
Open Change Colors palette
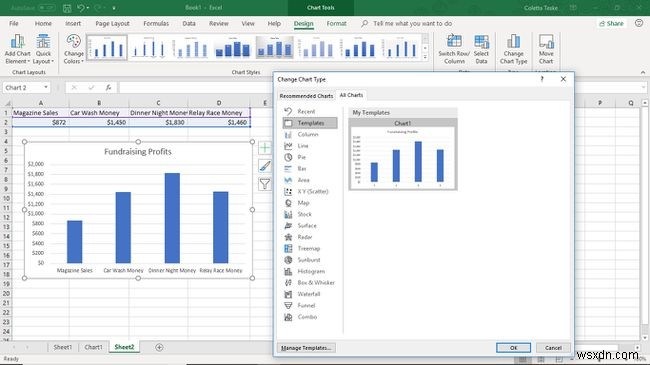click(x=74, y=49)
